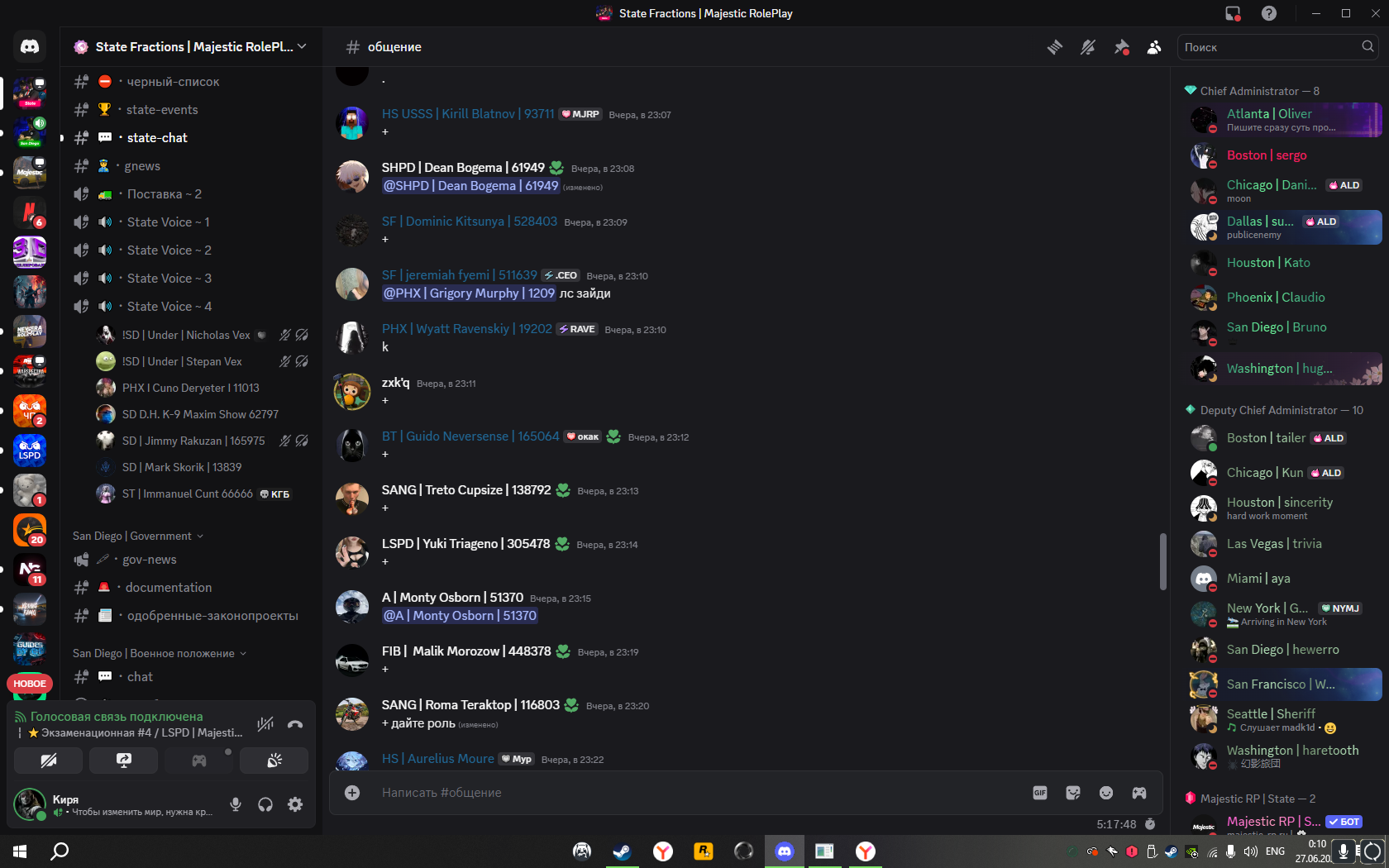The height and width of the screenshot is (868, 1389).
Task: Open member Atlanta | Oliver
Action: click(1285, 120)
